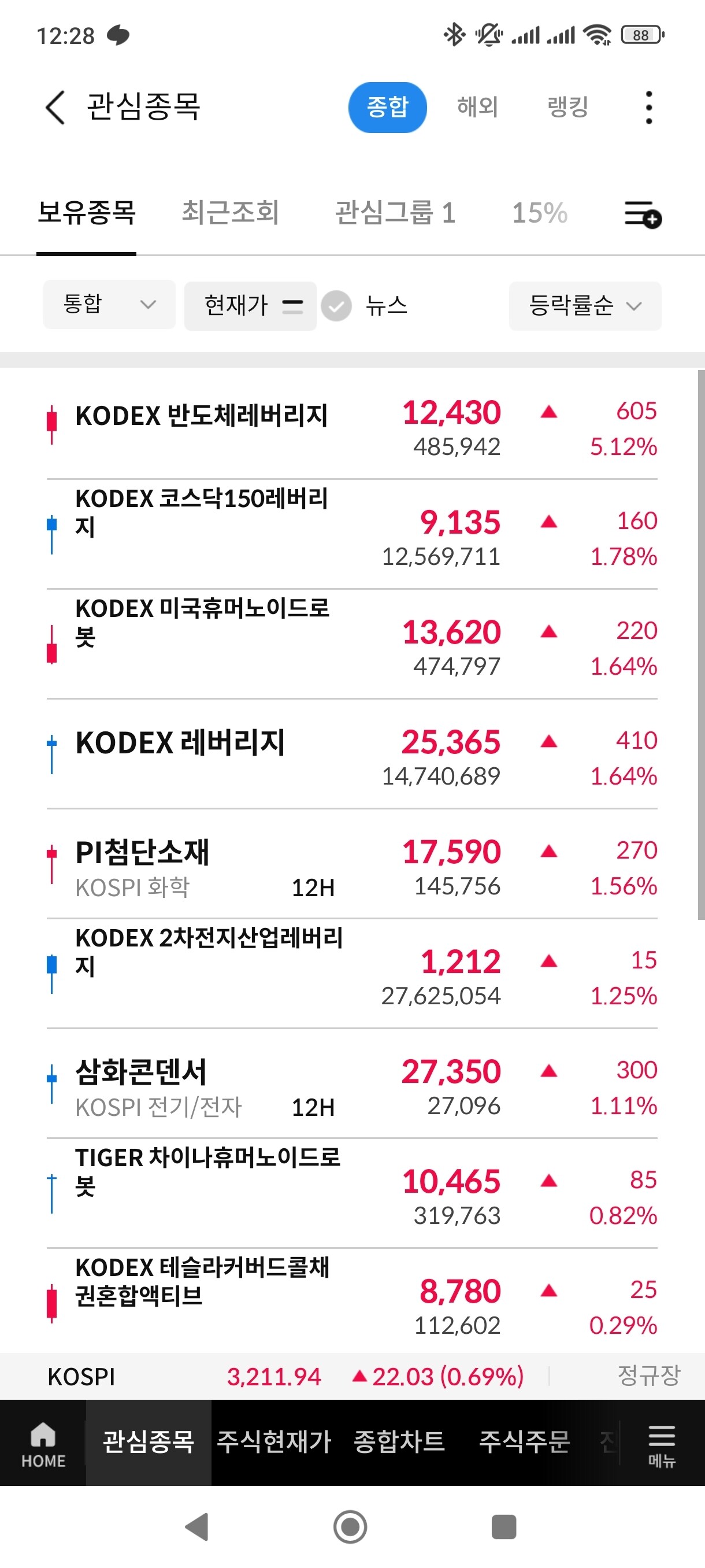
Task: Tap the back arrow beside 관심종목
Action: click(x=55, y=107)
